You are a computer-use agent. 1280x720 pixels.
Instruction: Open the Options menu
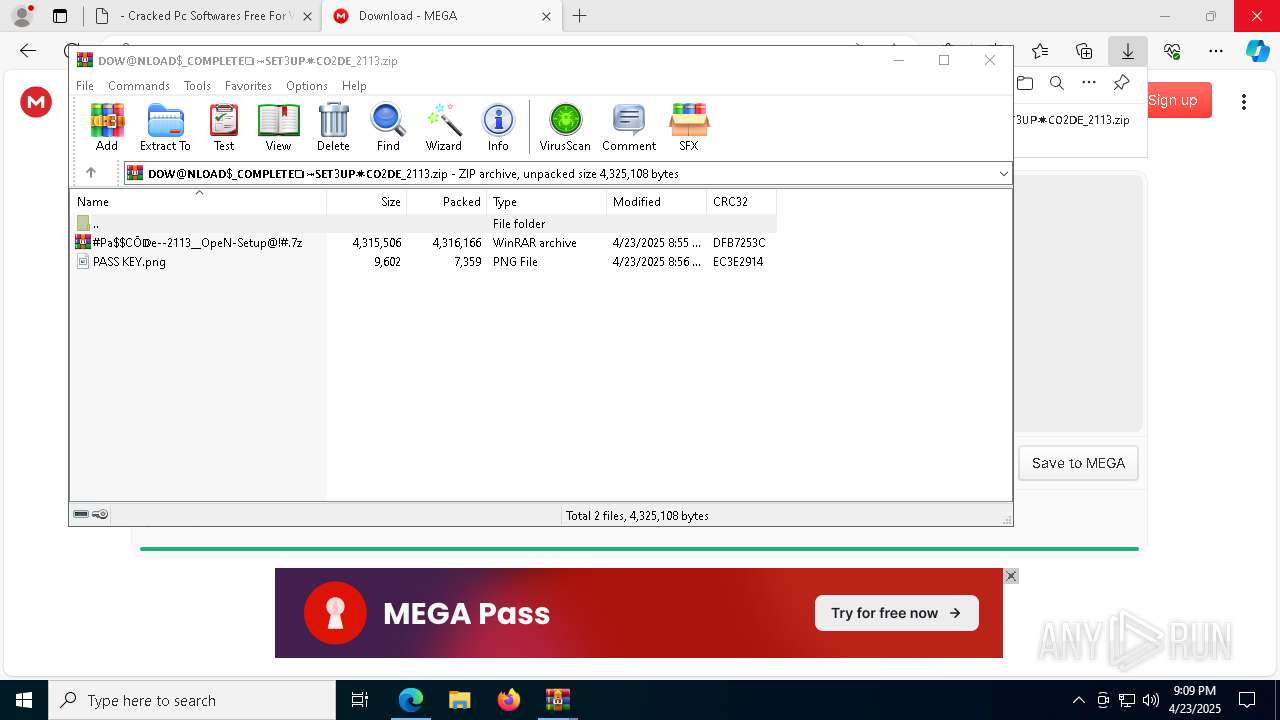(x=307, y=86)
